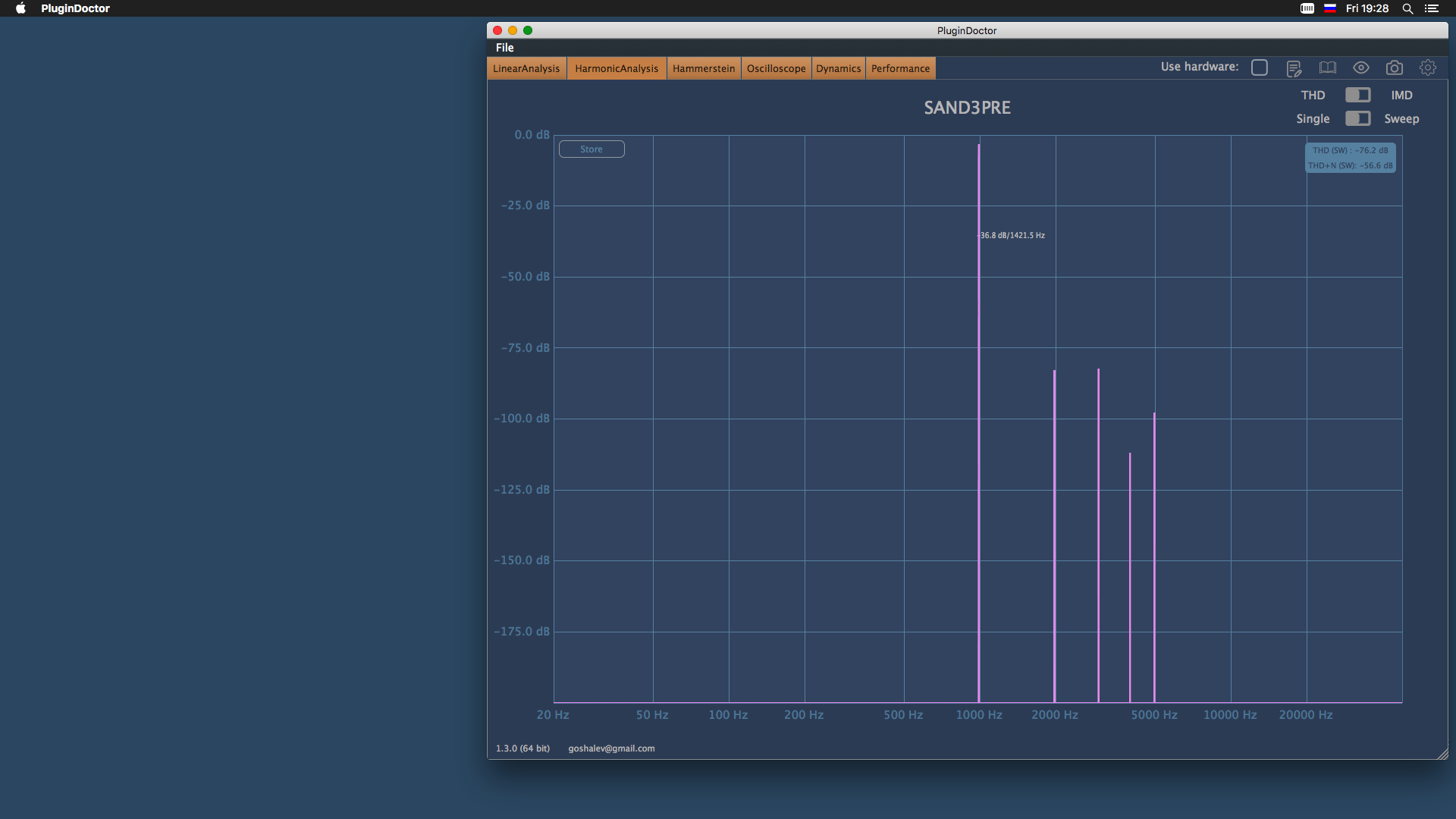Screen dimensions: 1456x819
Task: Open Notification Center list icon
Action: (1432, 8)
